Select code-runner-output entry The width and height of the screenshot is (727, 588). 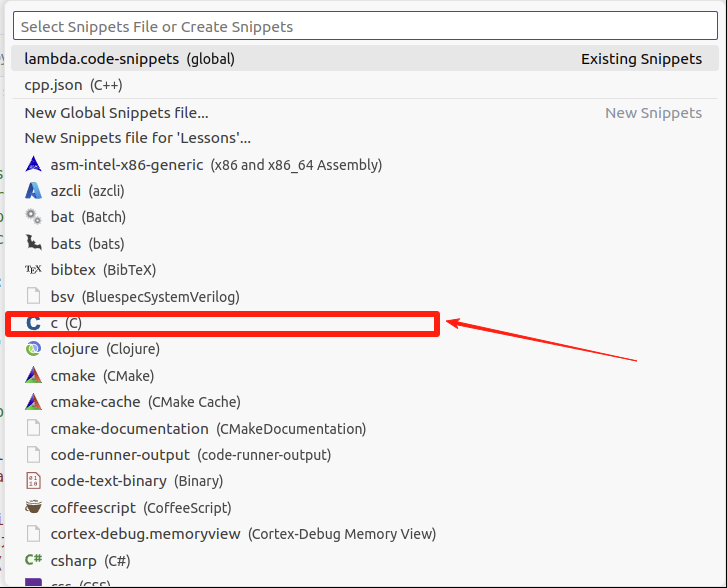[365, 455]
